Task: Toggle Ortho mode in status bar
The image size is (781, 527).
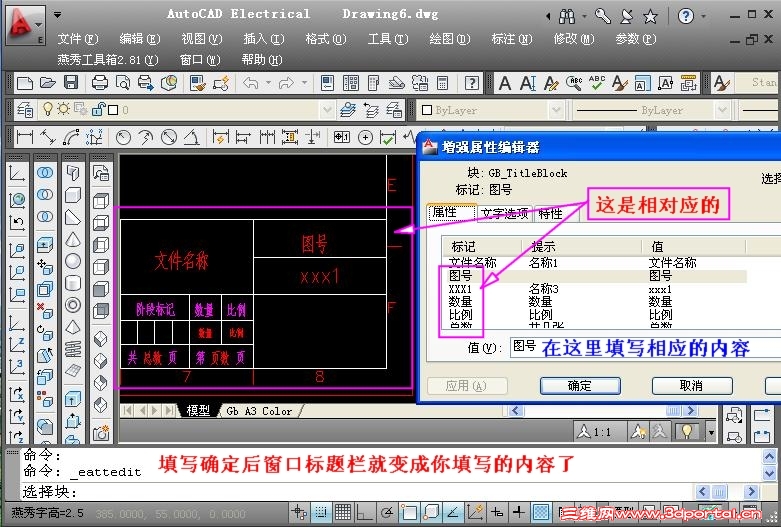Action: (365, 512)
